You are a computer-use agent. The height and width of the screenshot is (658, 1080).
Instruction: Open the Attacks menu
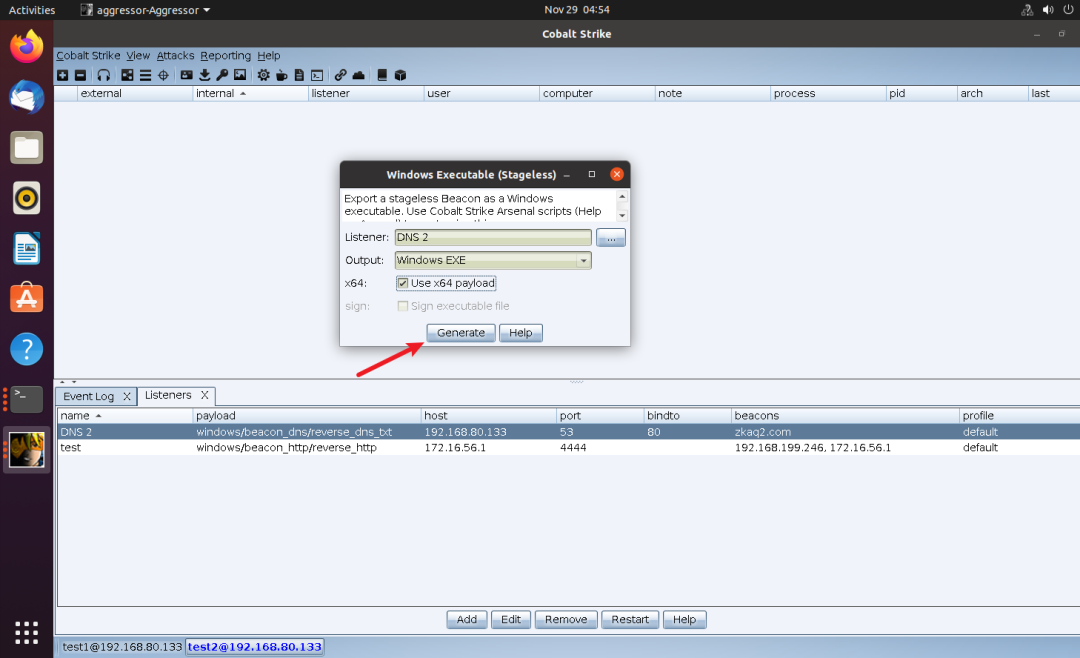(175, 56)
